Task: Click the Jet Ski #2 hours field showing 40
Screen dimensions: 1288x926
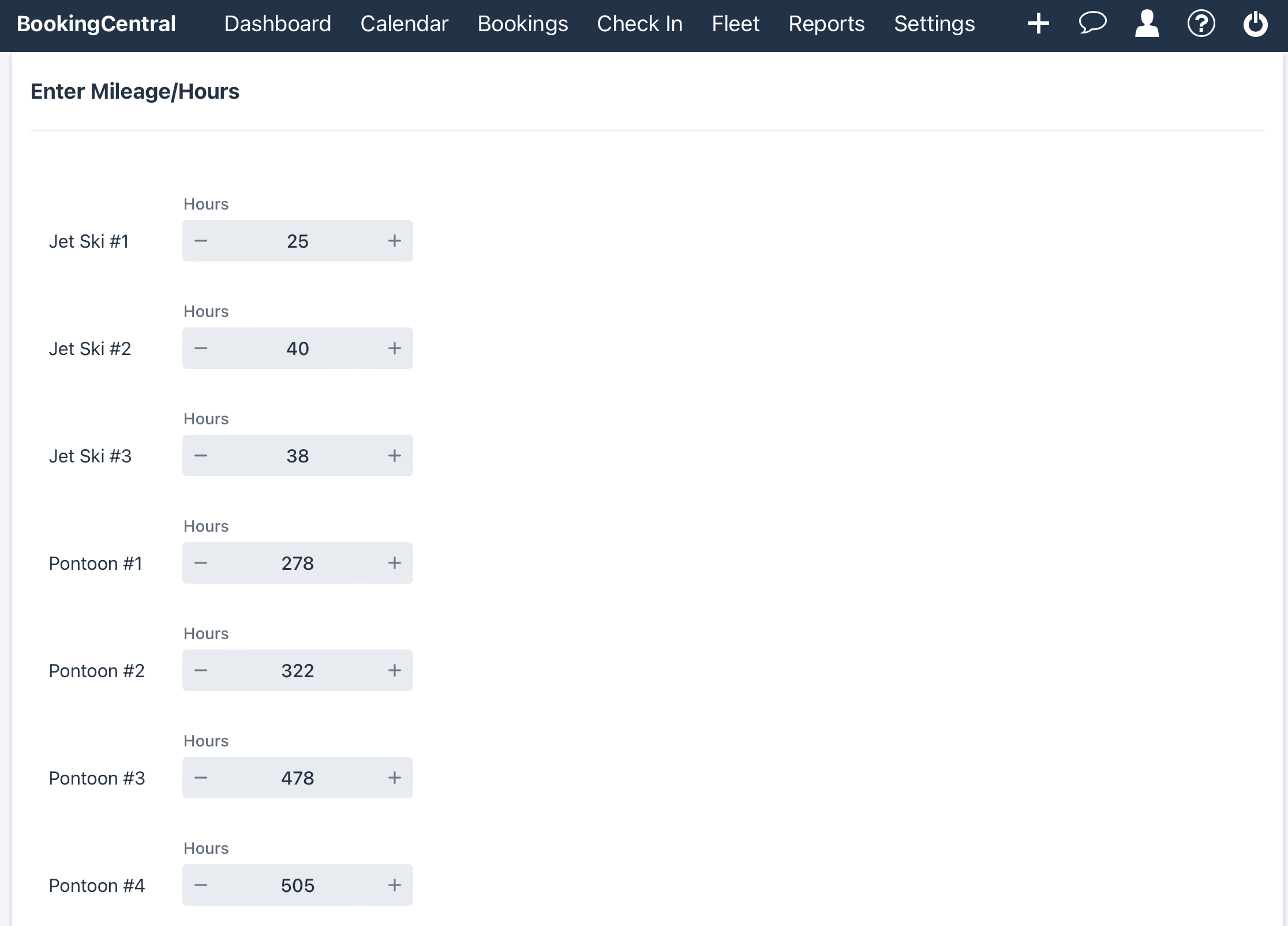Action: pos(298,348)
